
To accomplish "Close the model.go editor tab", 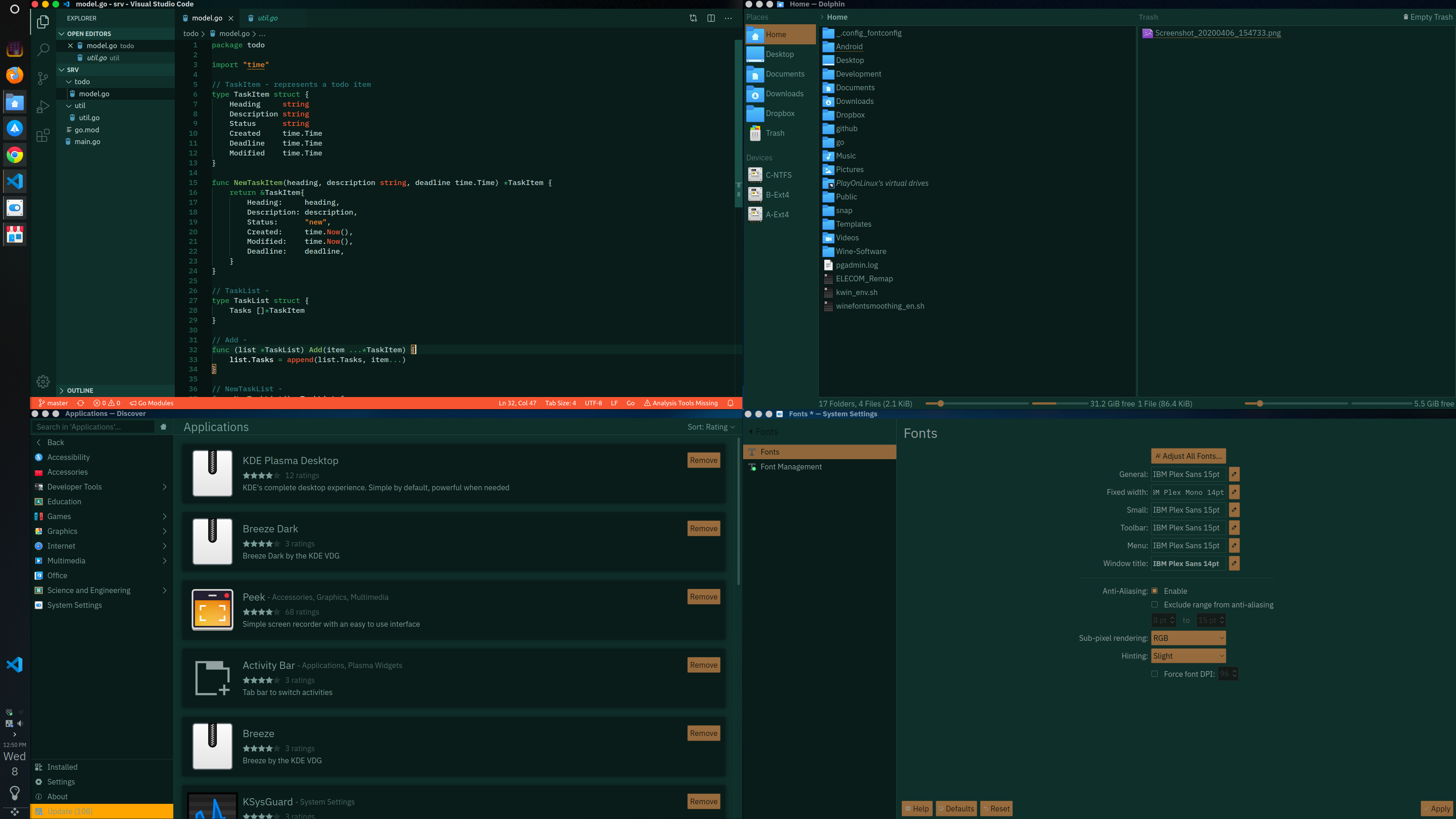I will (231, 18).
